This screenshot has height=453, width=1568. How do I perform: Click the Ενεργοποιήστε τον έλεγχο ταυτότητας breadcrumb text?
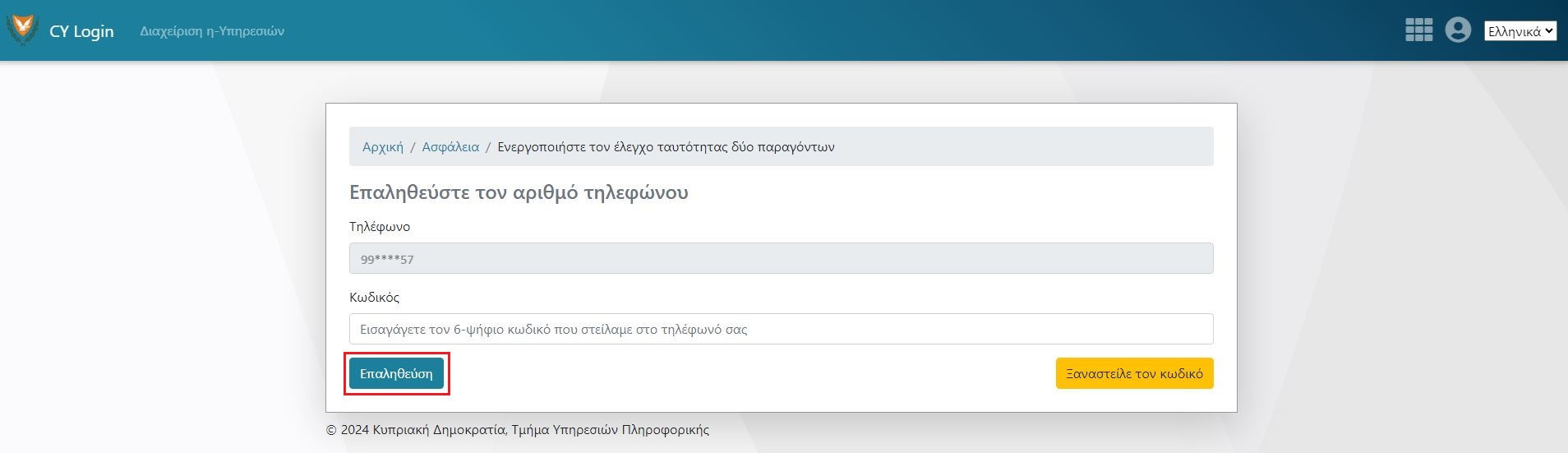point(666,147)
